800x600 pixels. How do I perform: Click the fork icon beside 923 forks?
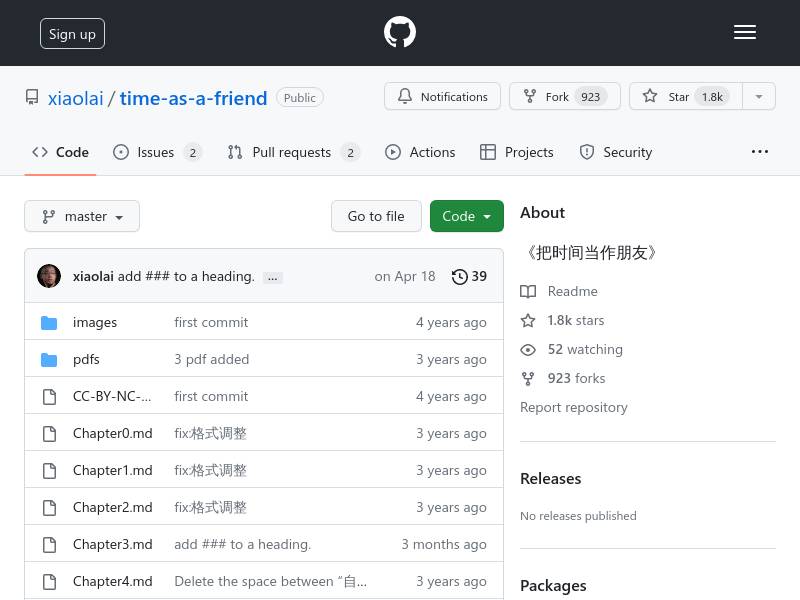[x=528, y=379]
